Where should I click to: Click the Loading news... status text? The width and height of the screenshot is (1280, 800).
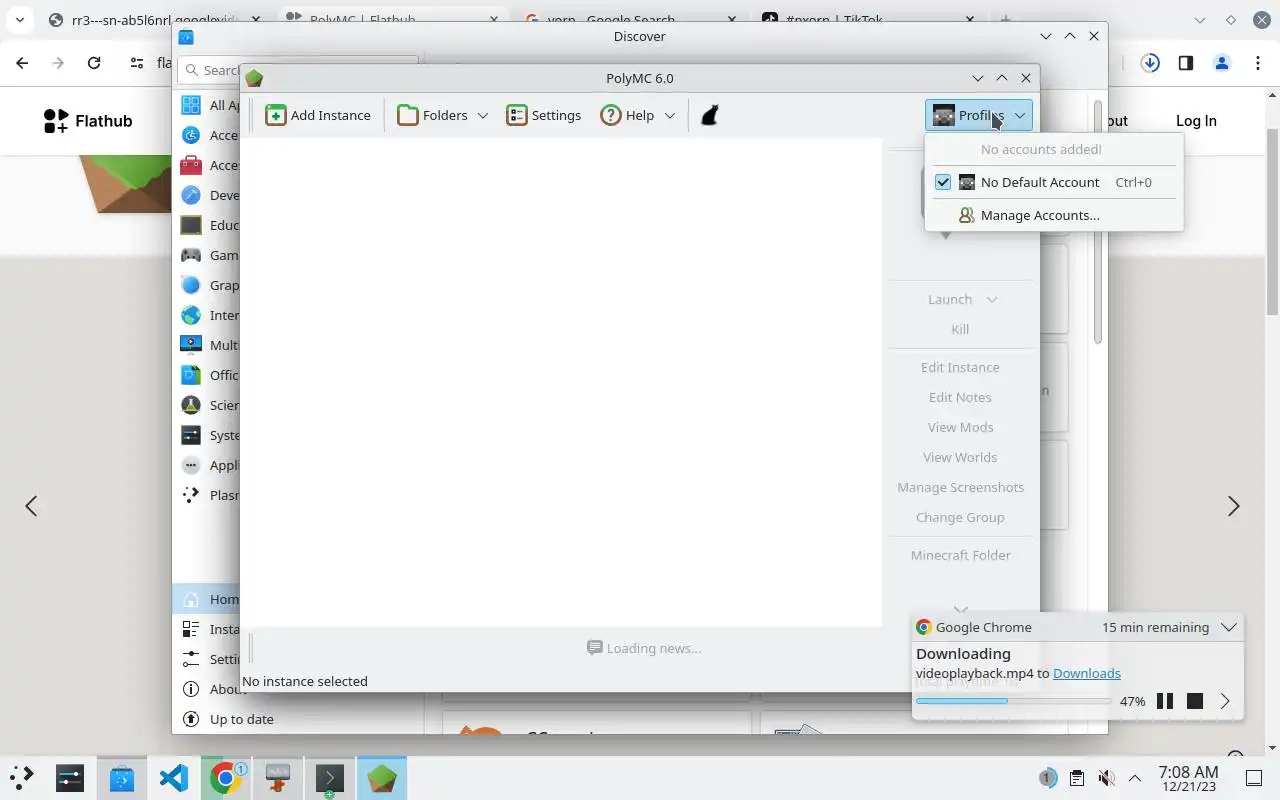pyautogui.click(x=643, y=648)
